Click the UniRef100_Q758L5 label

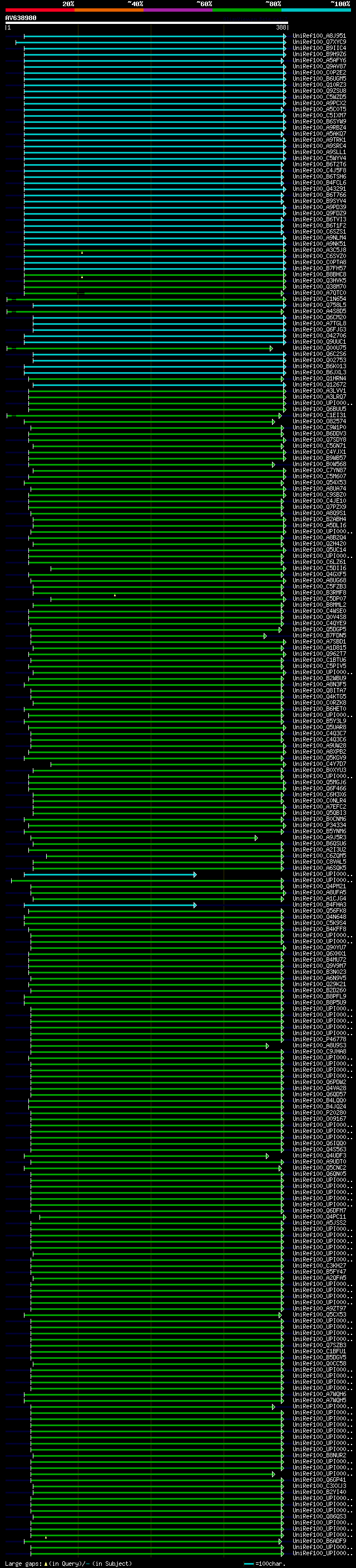click(319, 305)
